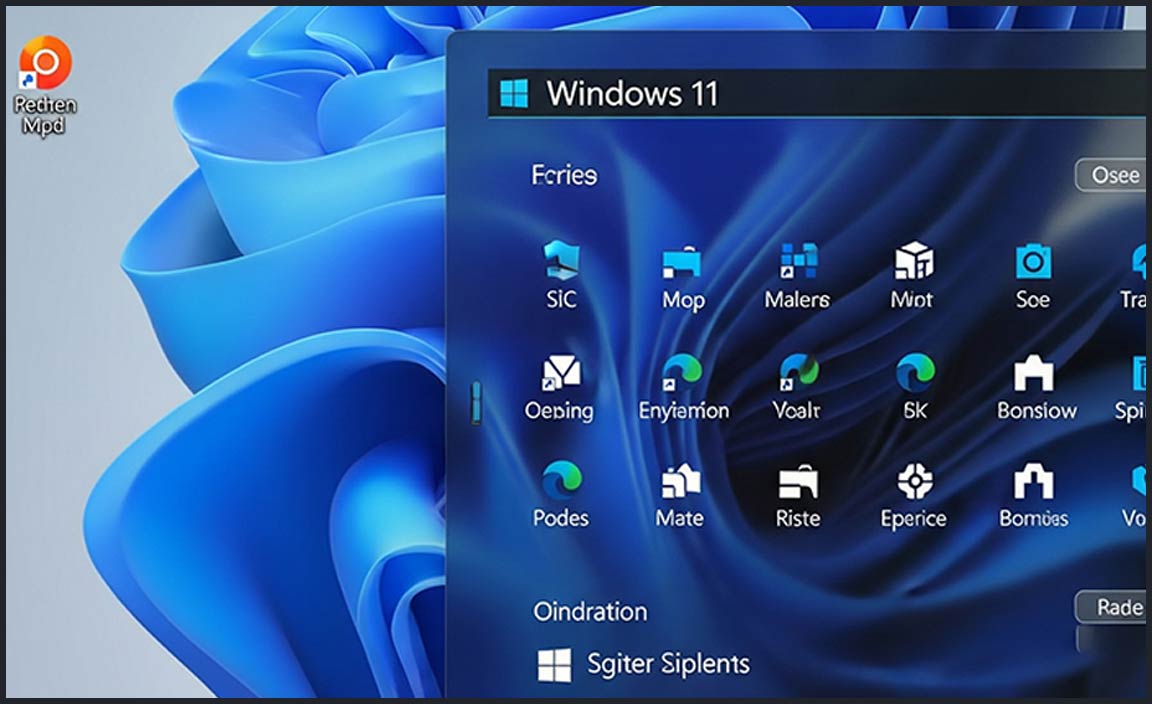The height and width of the screenshot is (704, 1152).
Task: Open the Mate app icon
Action: [680, 483]
